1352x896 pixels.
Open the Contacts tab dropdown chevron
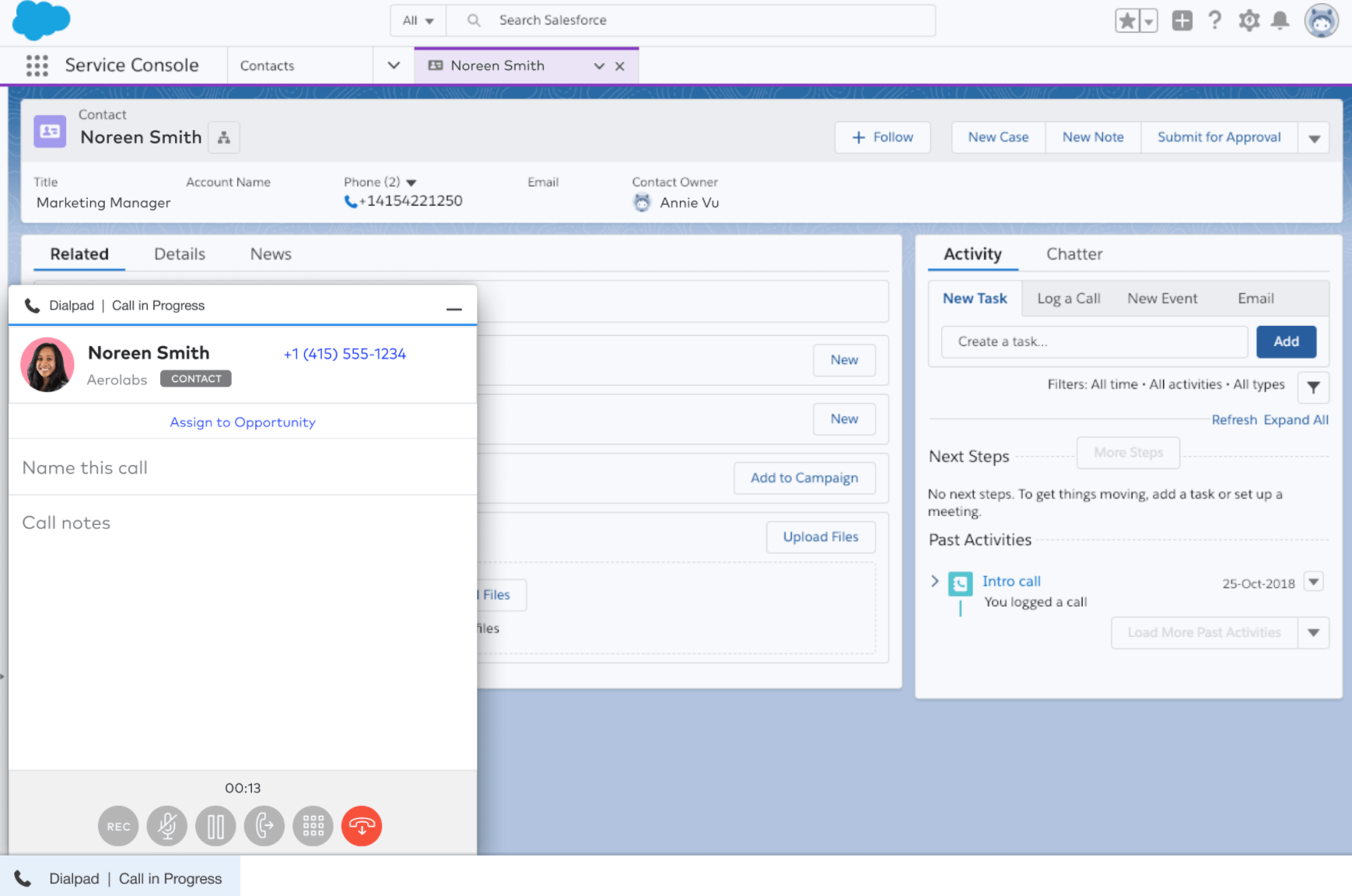coord(394,65)
